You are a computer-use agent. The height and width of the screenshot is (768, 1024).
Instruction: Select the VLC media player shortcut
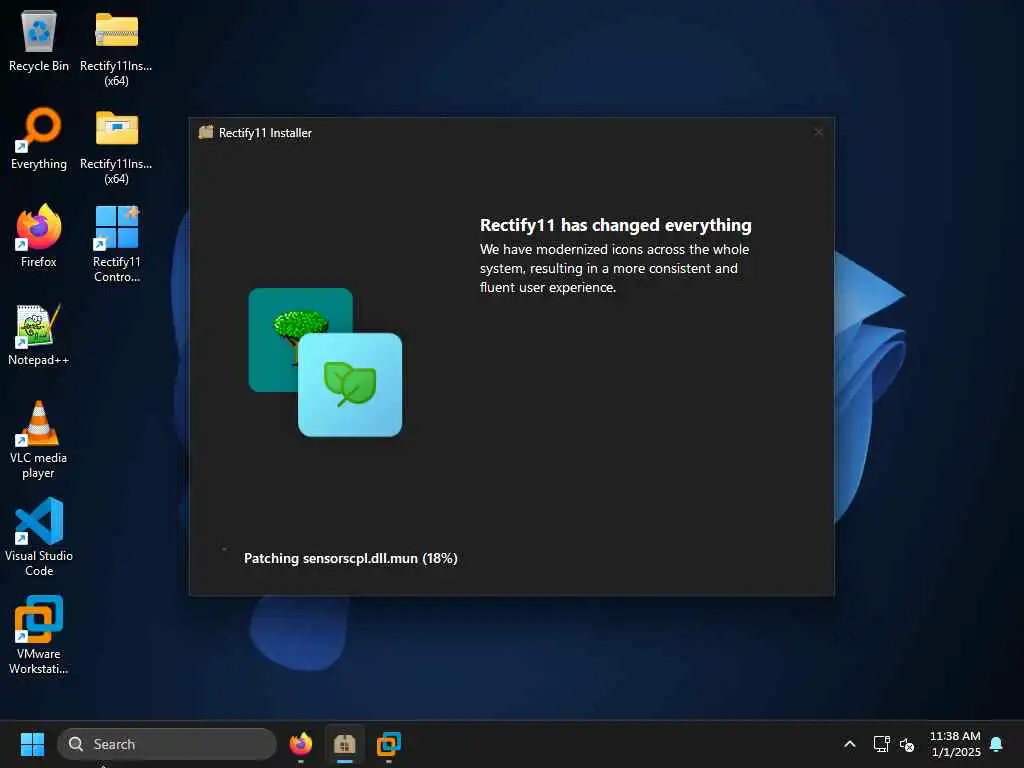click(39, 440)
